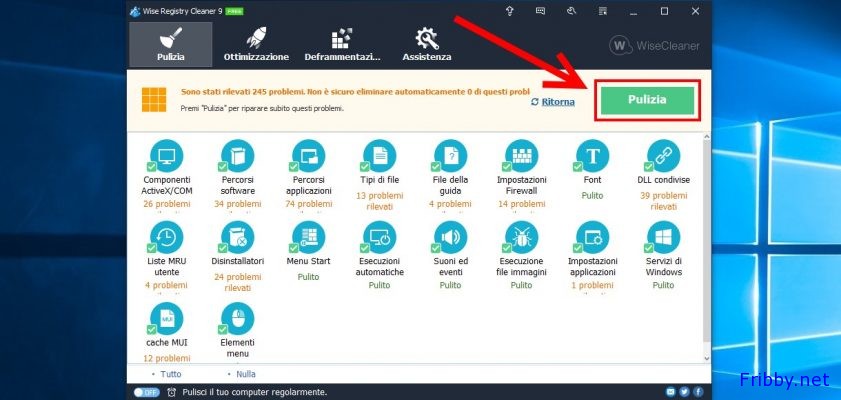Click the vertical scrollbar in category list
The width and height of the screenshot is (841, 400).
(x=706, y=250)
